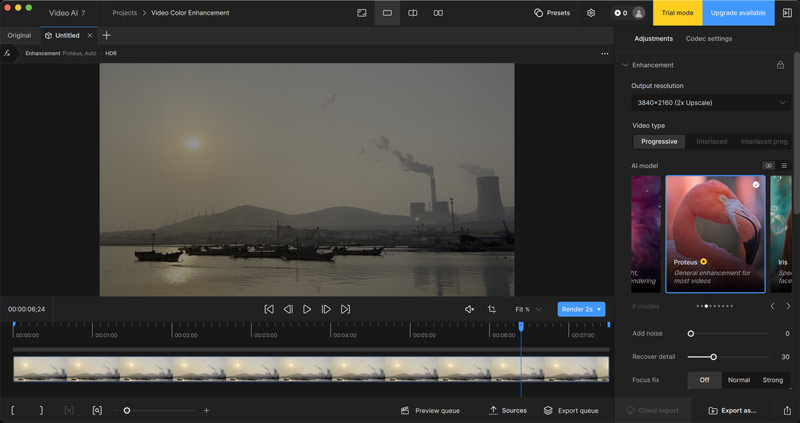Mute the preview audio
The height and width of the screenshot is (423, 800).
pos(469,309)
